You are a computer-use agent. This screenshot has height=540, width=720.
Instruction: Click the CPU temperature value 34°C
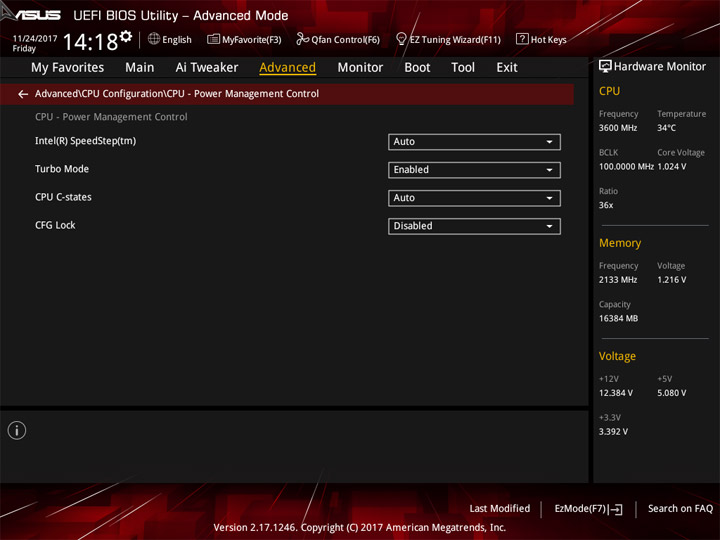pos(666,128)
